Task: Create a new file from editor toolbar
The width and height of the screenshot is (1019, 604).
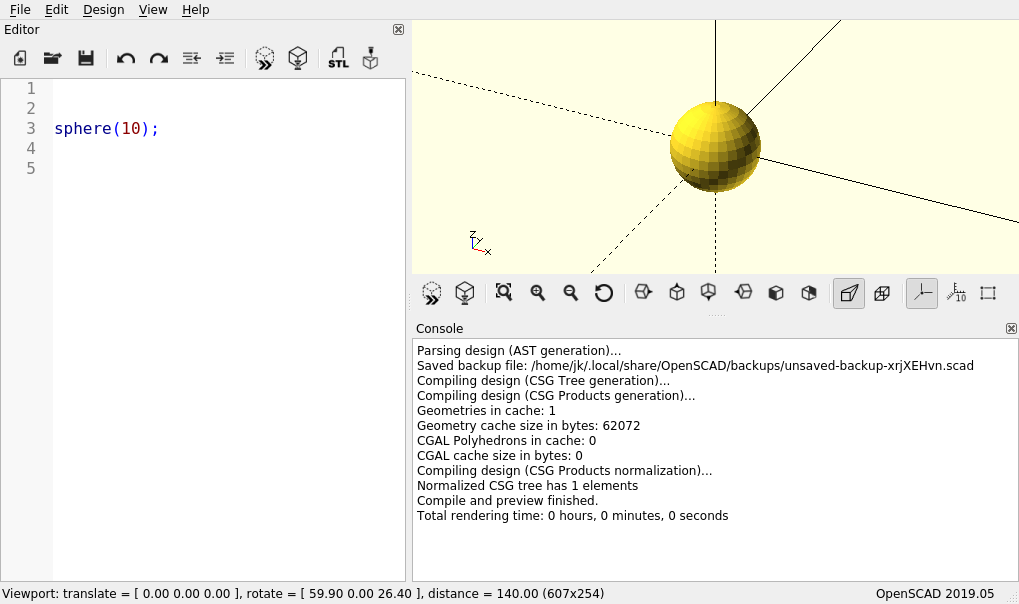Action: coord(20,58)
